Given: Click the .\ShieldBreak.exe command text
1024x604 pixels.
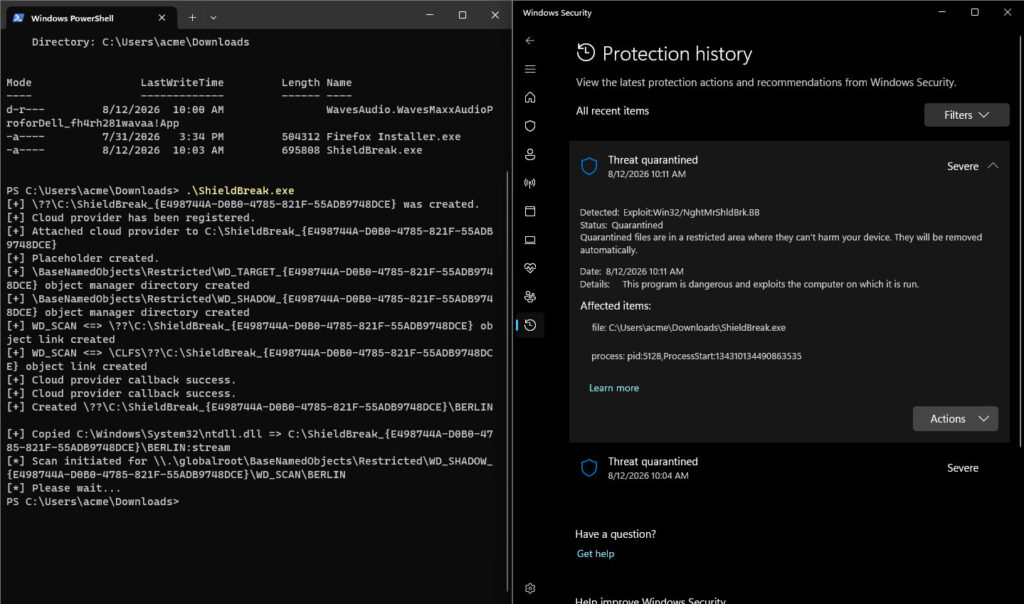Looking at the screenshot, I should click(x=240, y=191).
